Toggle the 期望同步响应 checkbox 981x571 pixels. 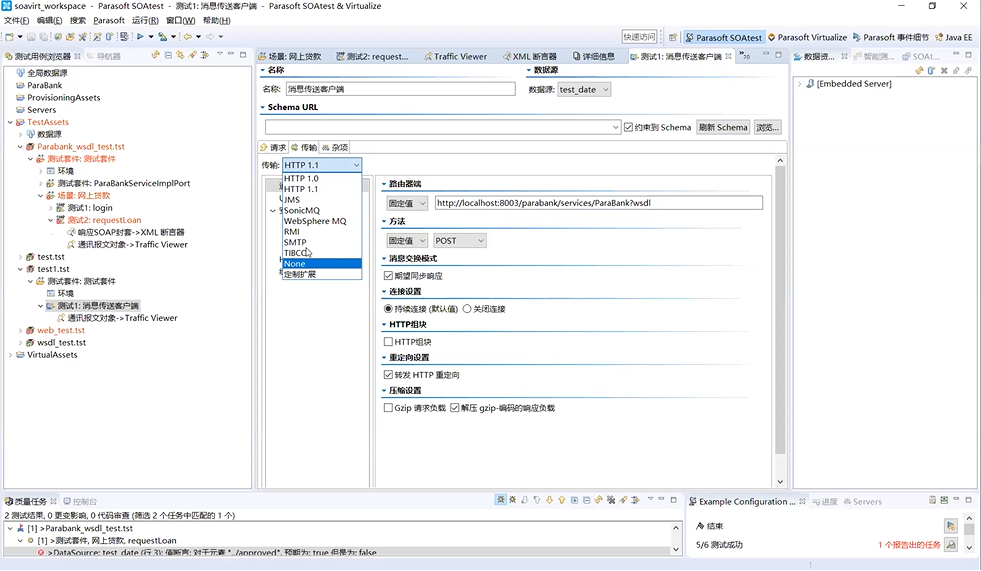[388, 276]
